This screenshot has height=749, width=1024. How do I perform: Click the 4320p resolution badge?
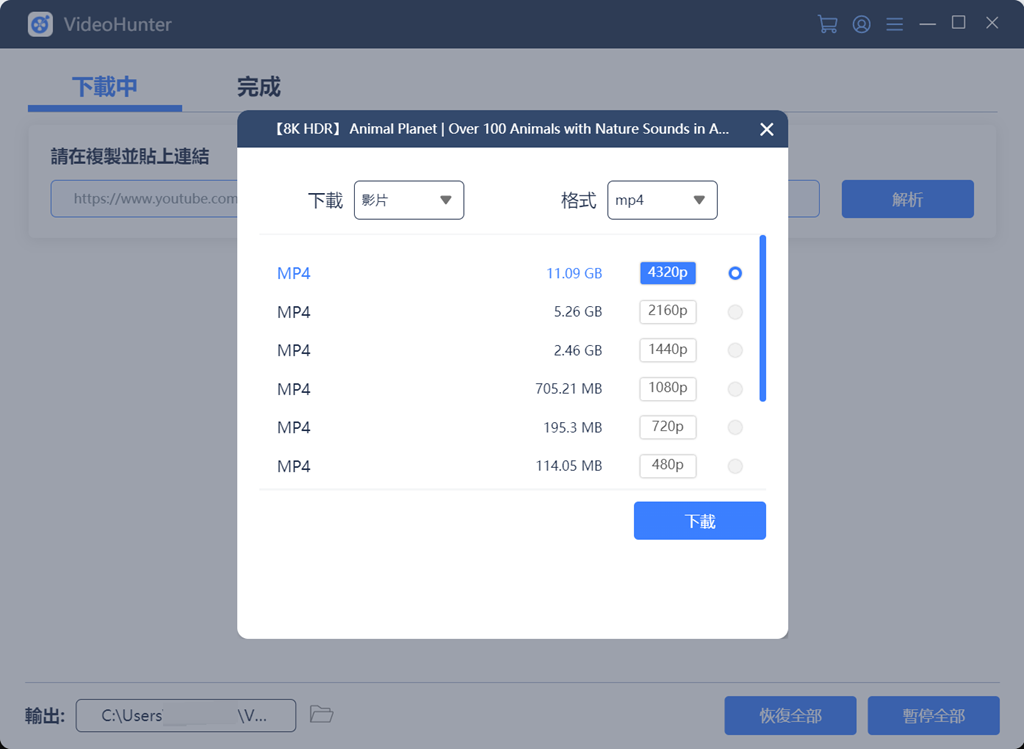[667, 273]
